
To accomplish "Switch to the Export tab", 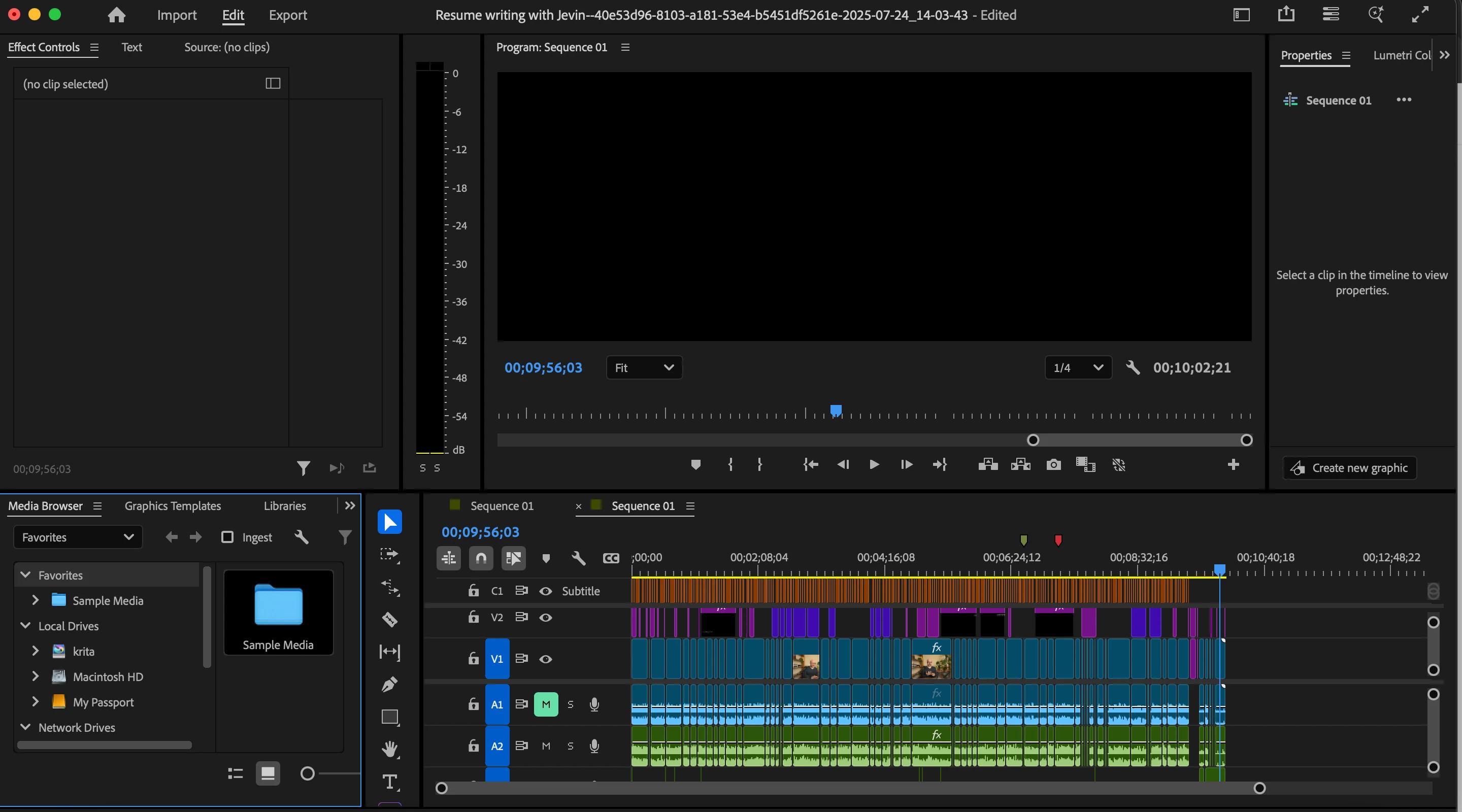I will point(288,15).
